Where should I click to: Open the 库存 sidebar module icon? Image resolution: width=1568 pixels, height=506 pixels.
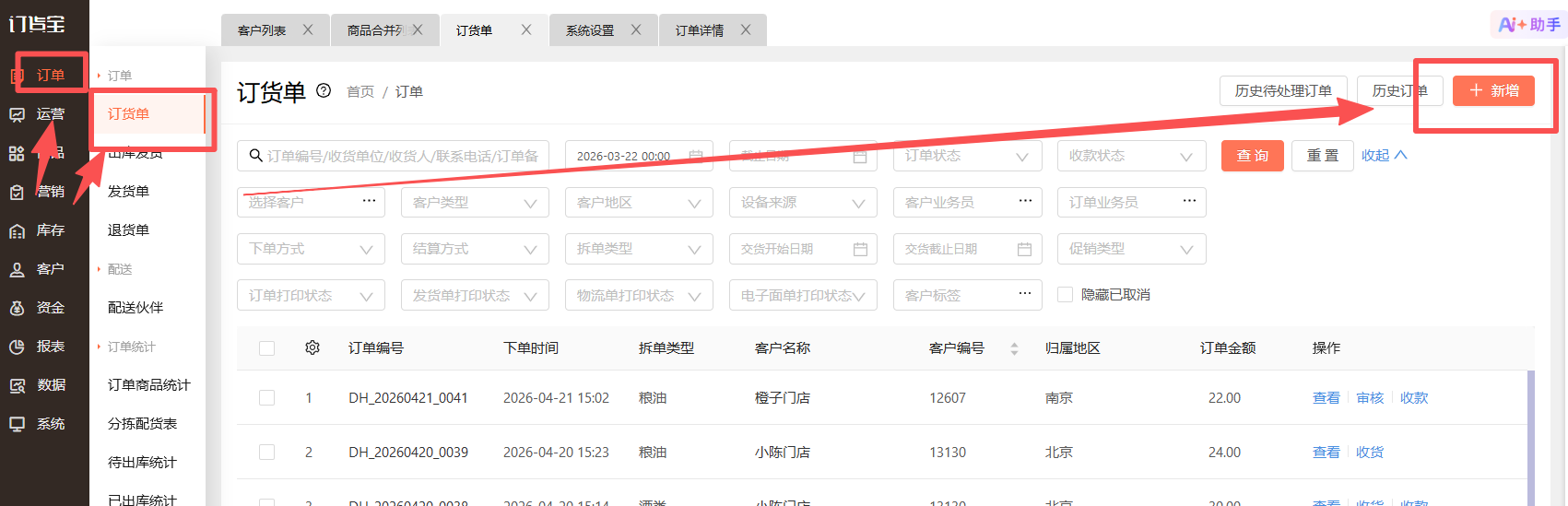coord(17,230)
